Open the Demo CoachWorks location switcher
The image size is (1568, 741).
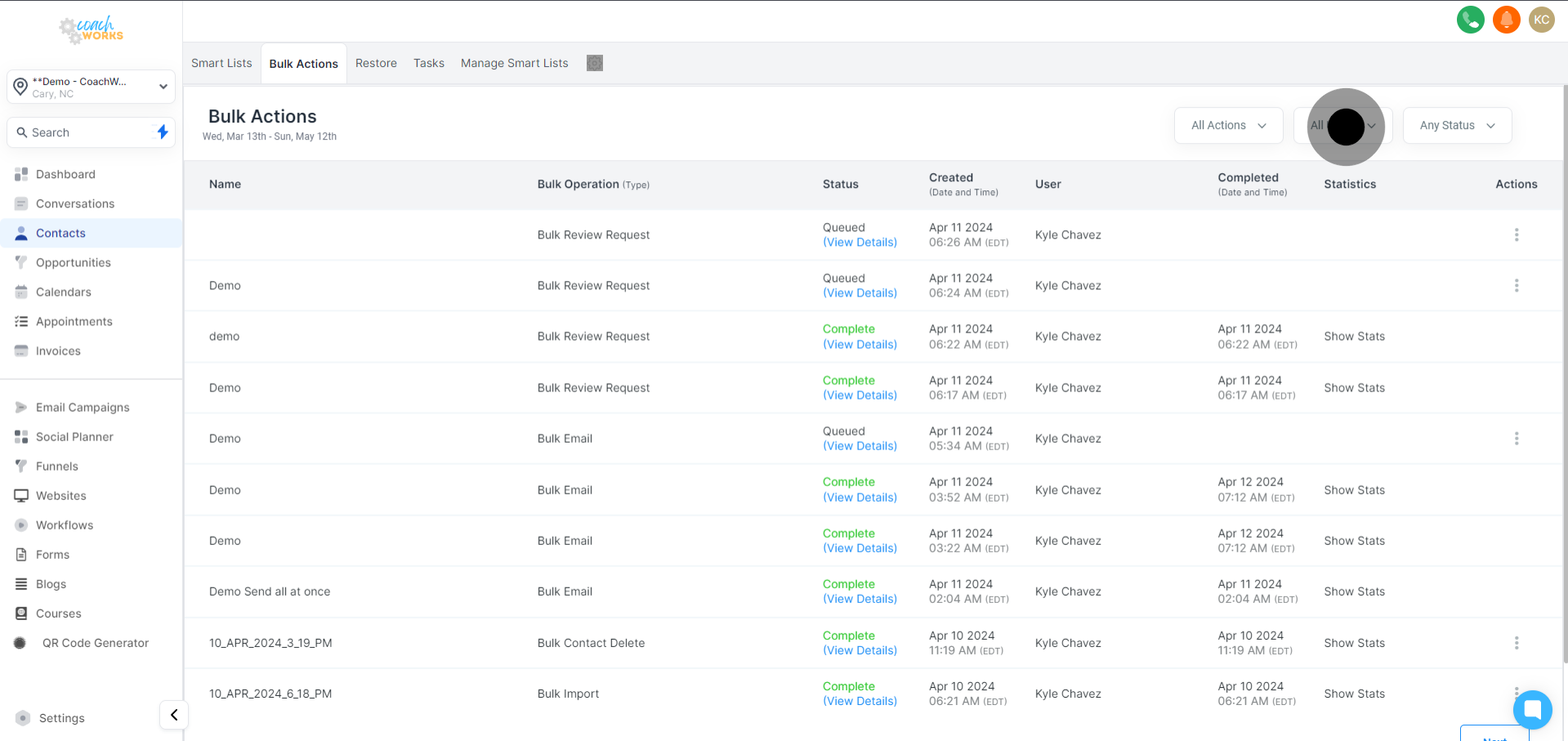click(91, 87)
